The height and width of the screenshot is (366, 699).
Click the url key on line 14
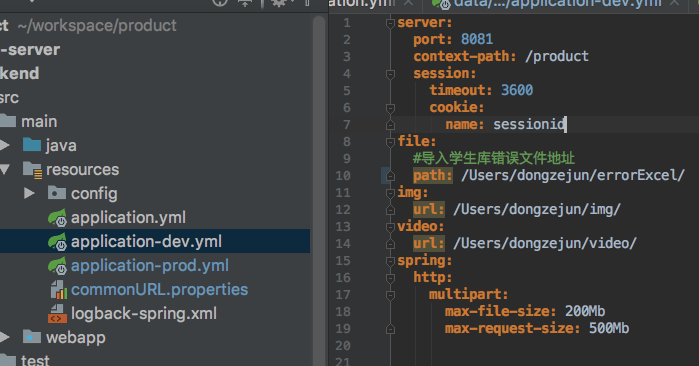point(428,243)
